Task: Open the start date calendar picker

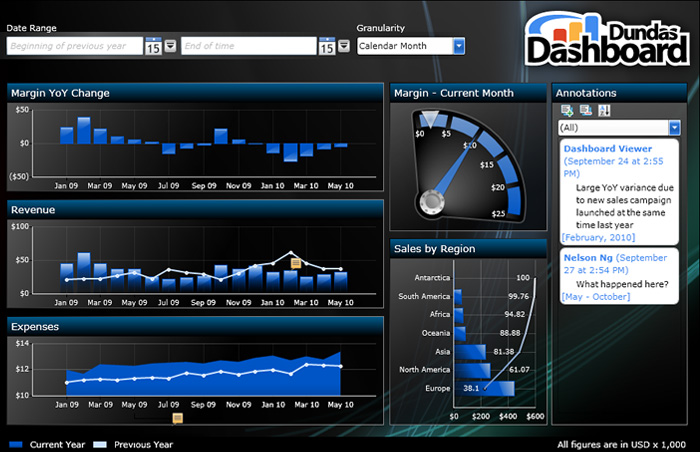Action: [x=153, y=46]
